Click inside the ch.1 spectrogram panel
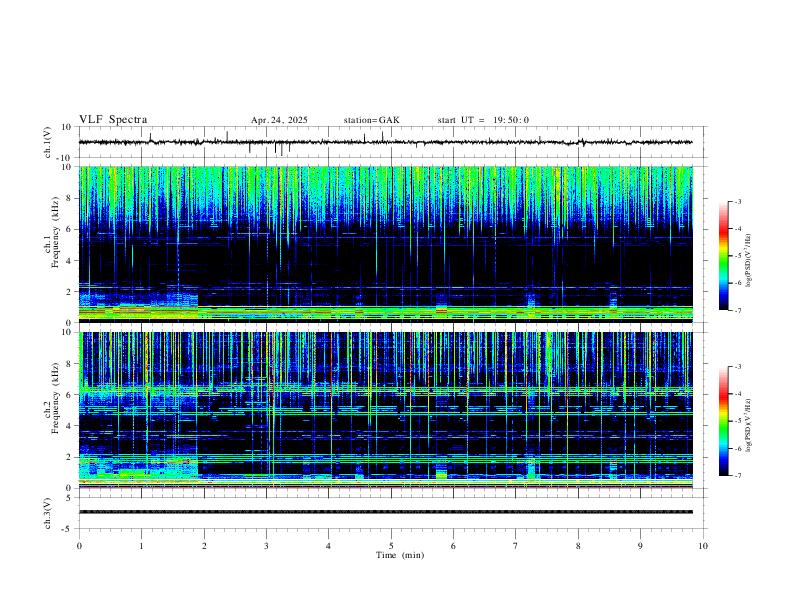 (x=385, y=244)
